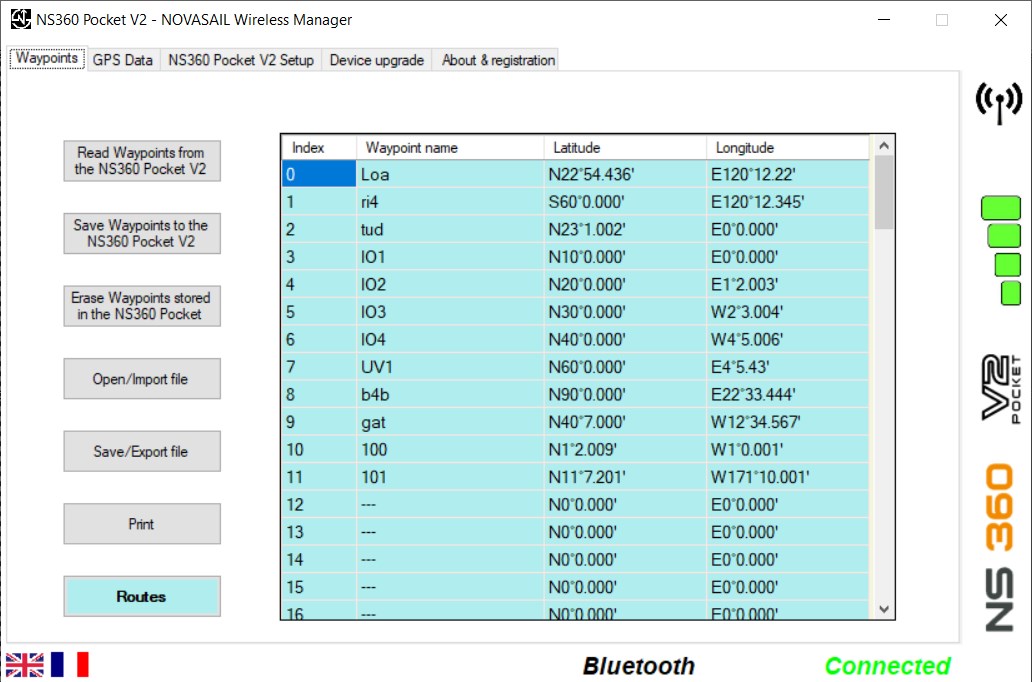Go to About & registration tab
The width and height of the screenshot is (1032, 682).
[x=498, y=60]
